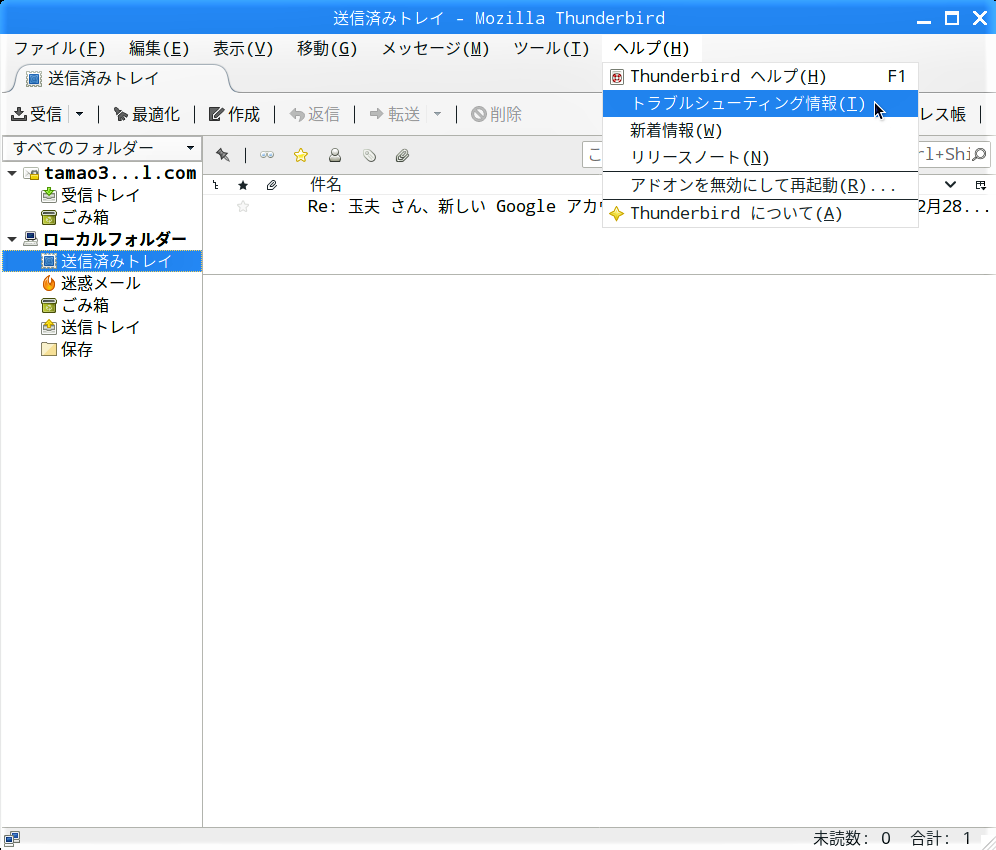
Task: Collapse the tamao3...l.com account tree
Action: 12,173
